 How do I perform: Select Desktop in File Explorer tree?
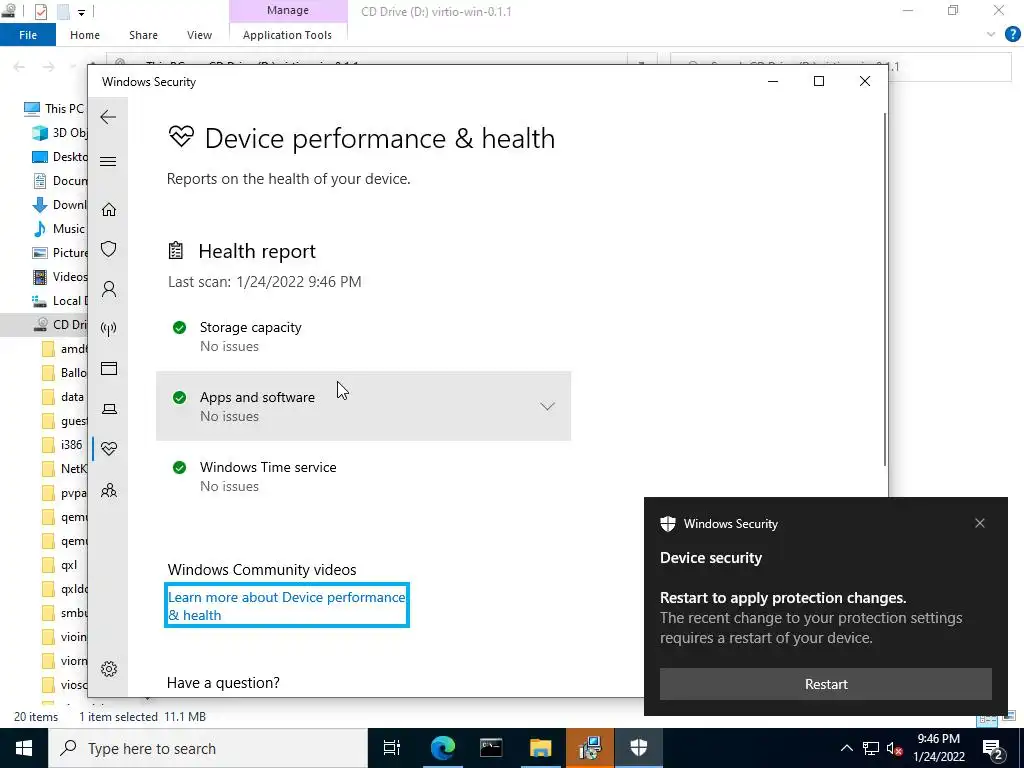pos(59,157)
